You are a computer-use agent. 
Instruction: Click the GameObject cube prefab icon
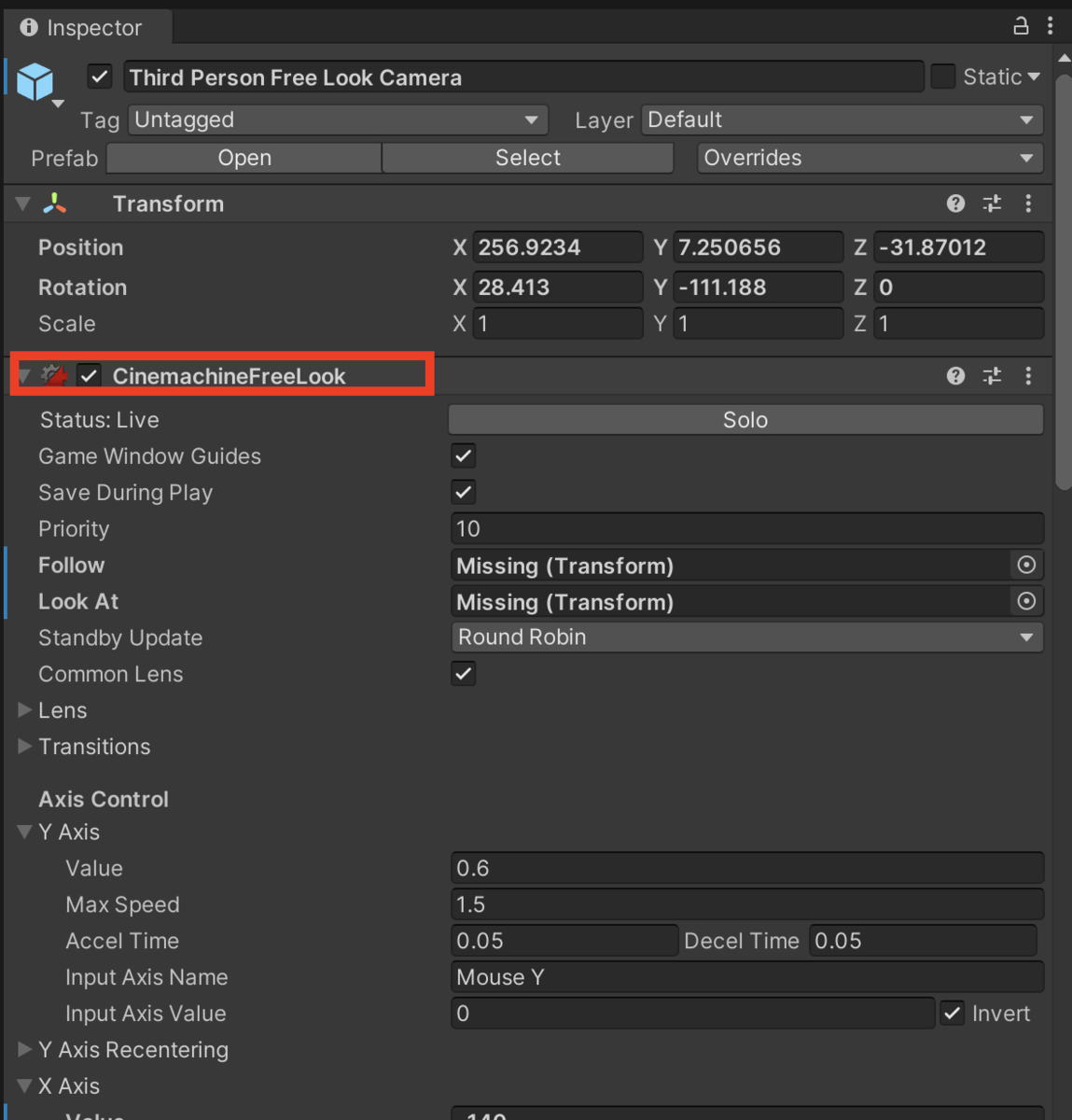35,81
